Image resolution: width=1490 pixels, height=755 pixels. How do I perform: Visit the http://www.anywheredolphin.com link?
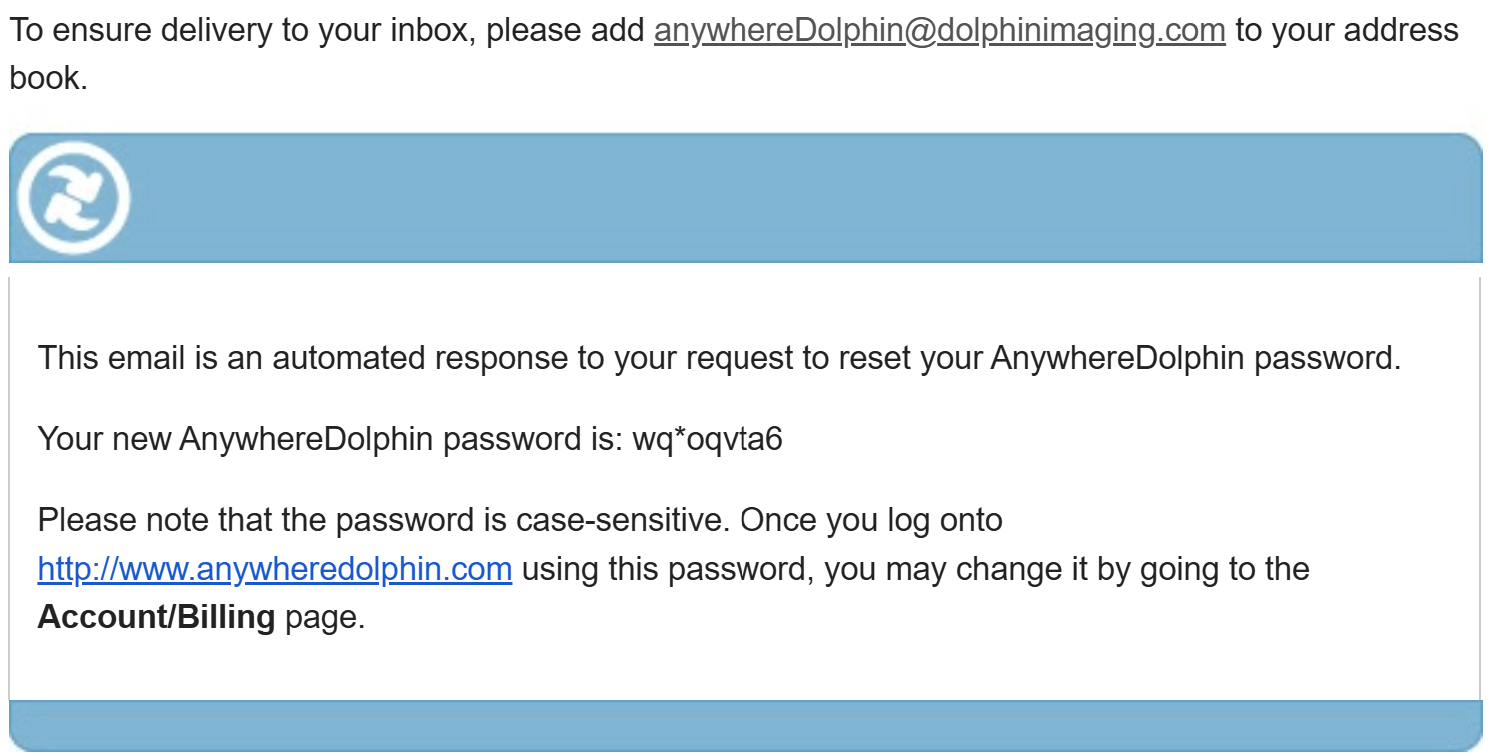coord(275,569)
